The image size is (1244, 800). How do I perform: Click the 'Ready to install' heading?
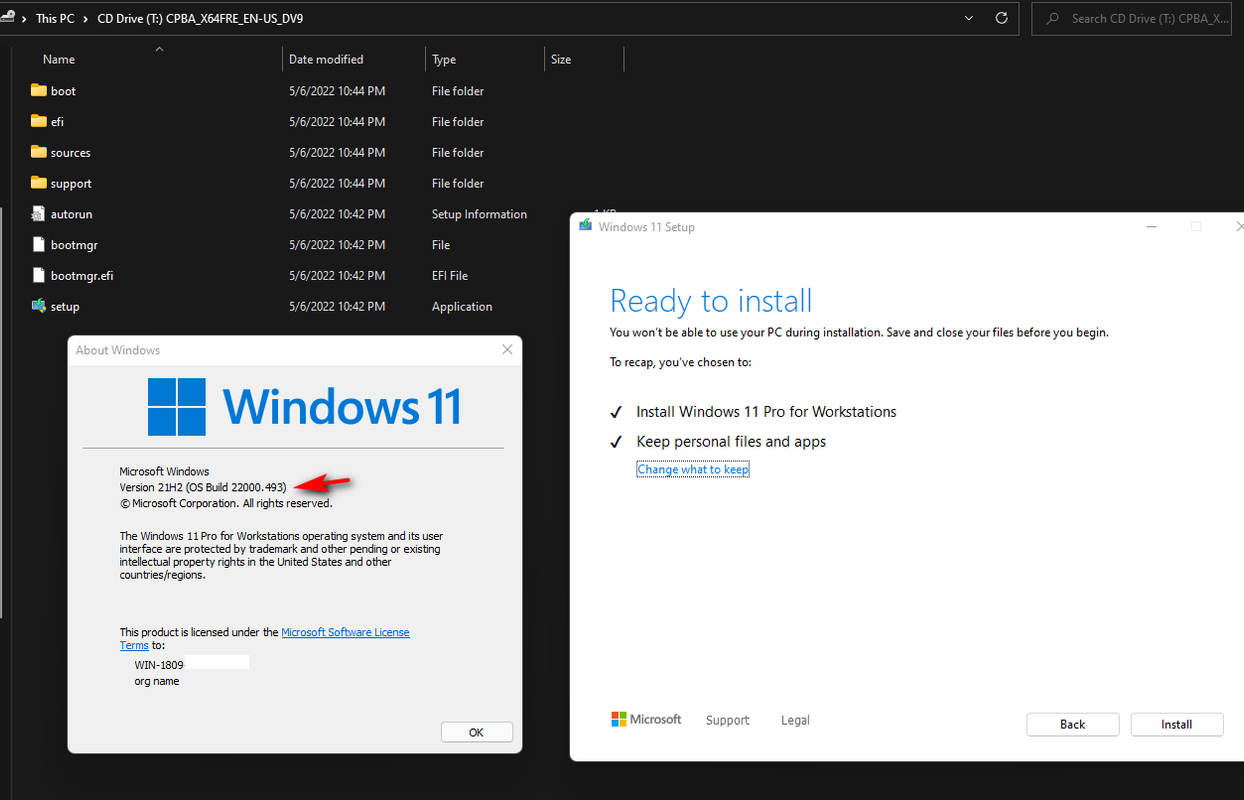pyautogui.click(x=711, y=301)
